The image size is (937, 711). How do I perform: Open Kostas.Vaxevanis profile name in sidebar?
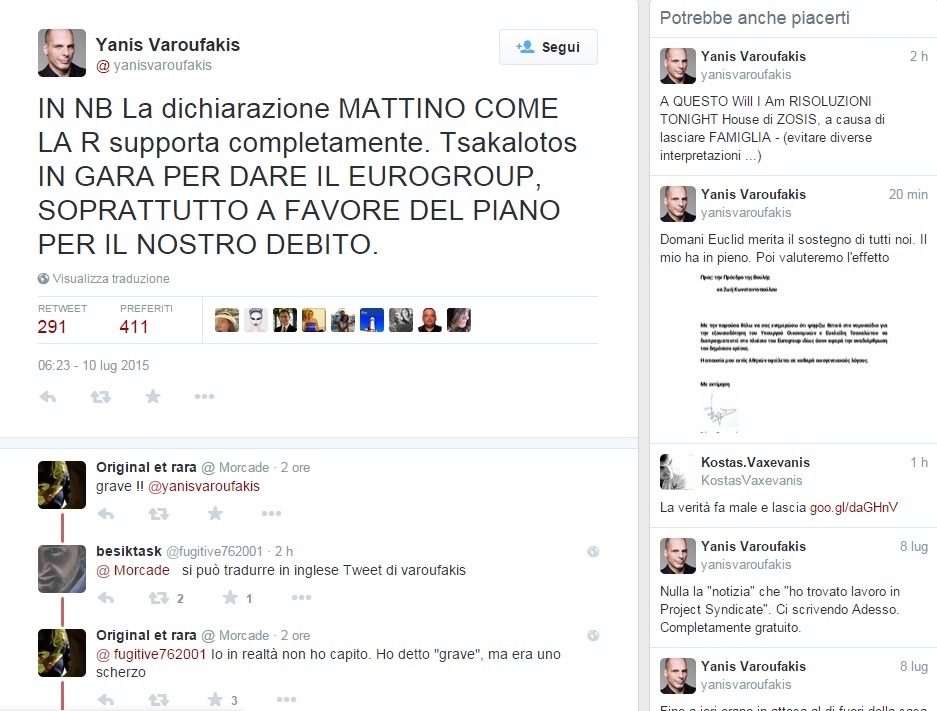(x=755, y=462)
